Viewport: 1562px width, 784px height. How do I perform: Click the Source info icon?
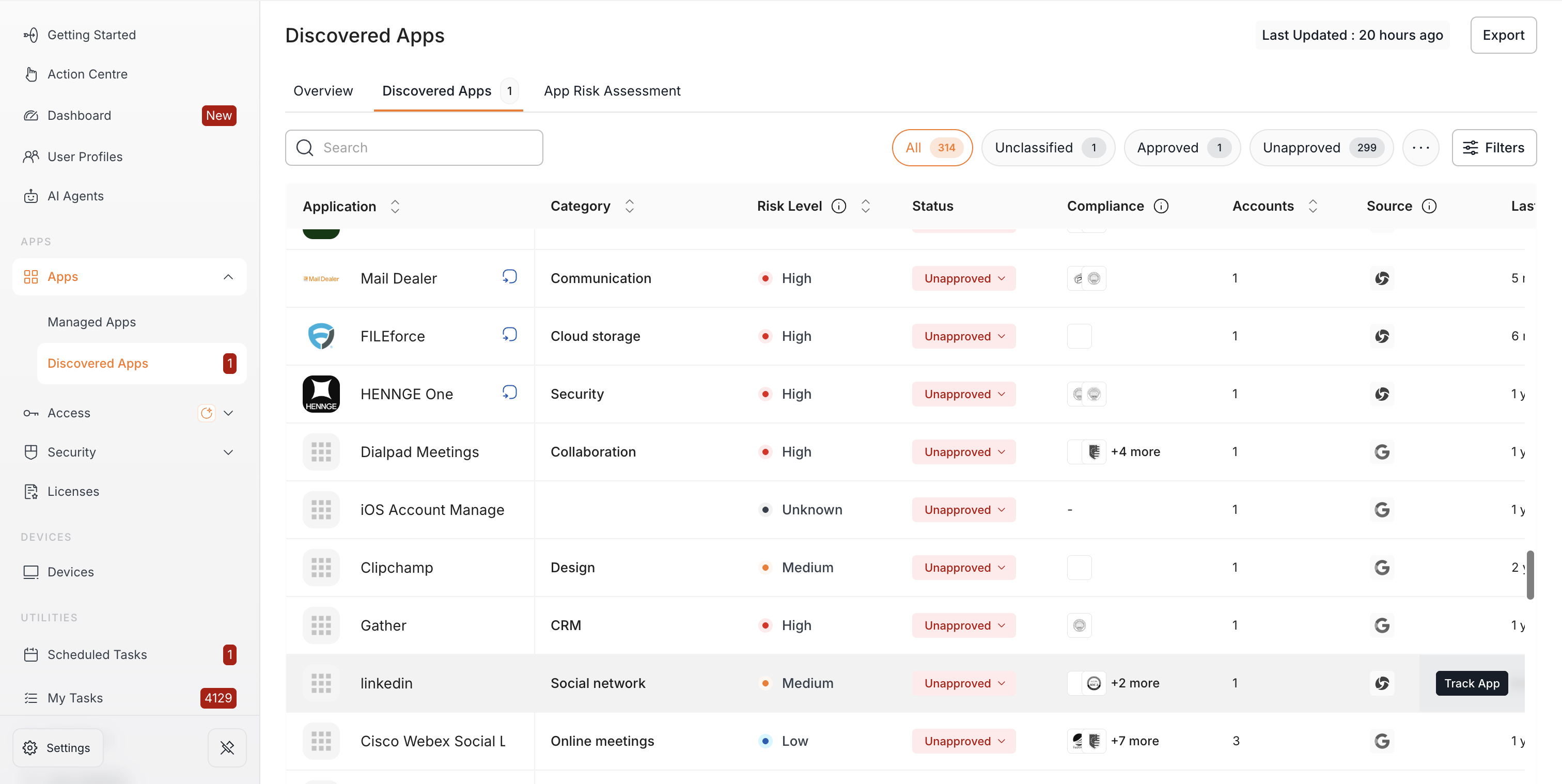(x=1429, y=206)
